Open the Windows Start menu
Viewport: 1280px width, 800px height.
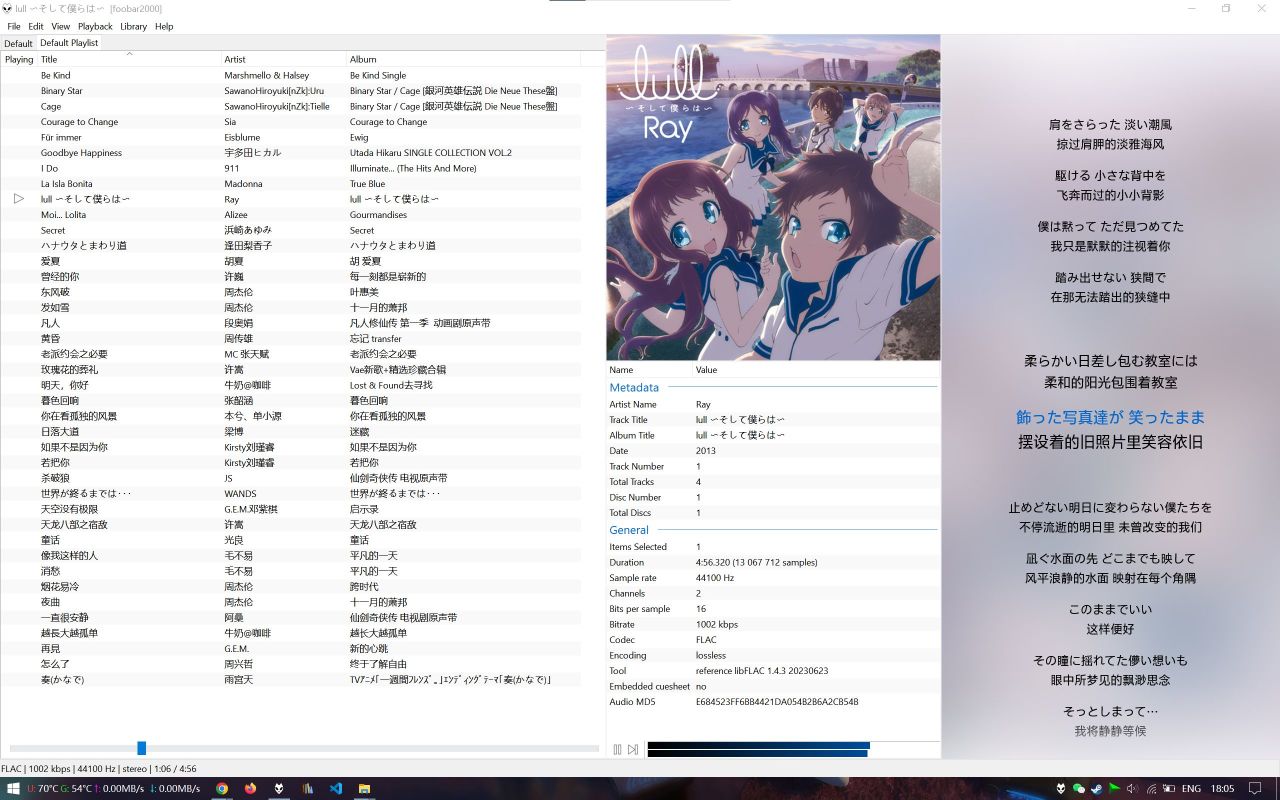[x=12, y=788]
